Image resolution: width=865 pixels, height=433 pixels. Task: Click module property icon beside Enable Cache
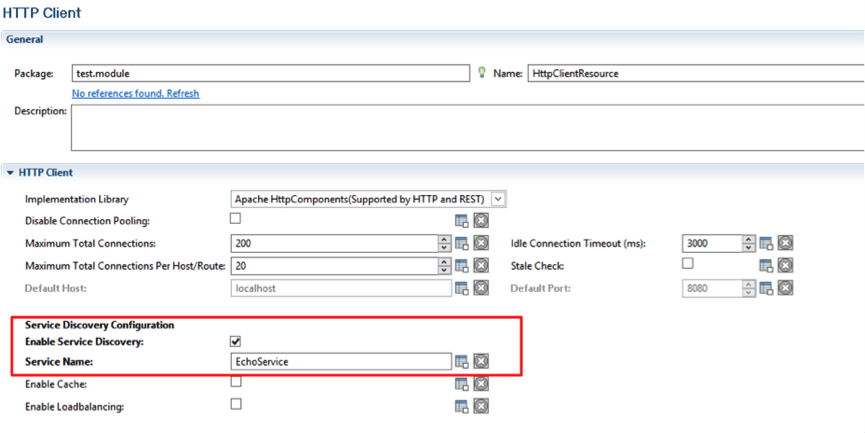[461, 384]
